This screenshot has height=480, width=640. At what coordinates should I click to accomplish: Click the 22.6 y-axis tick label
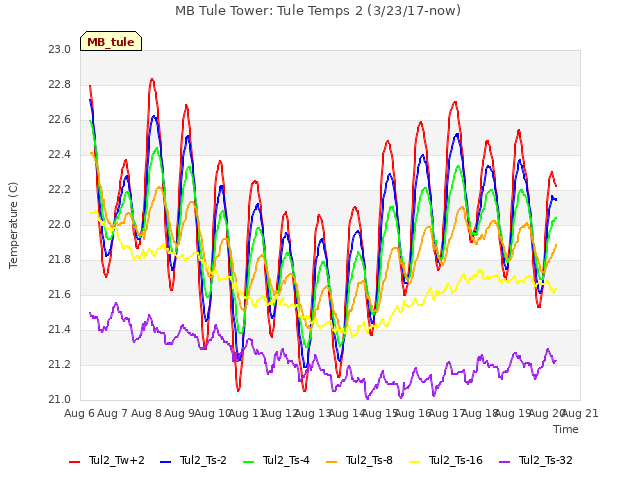60,120
